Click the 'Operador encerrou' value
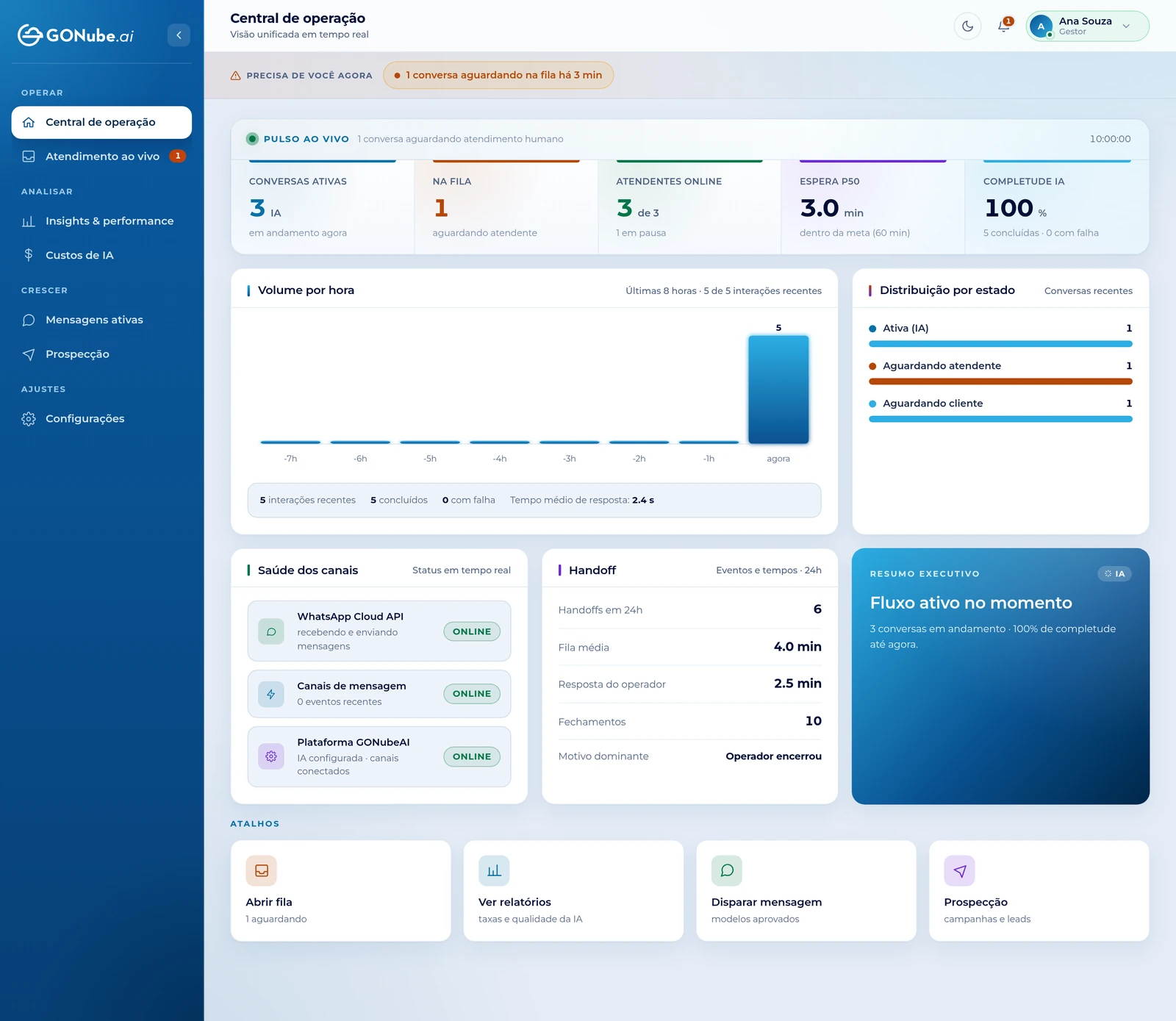 (773, 756)
